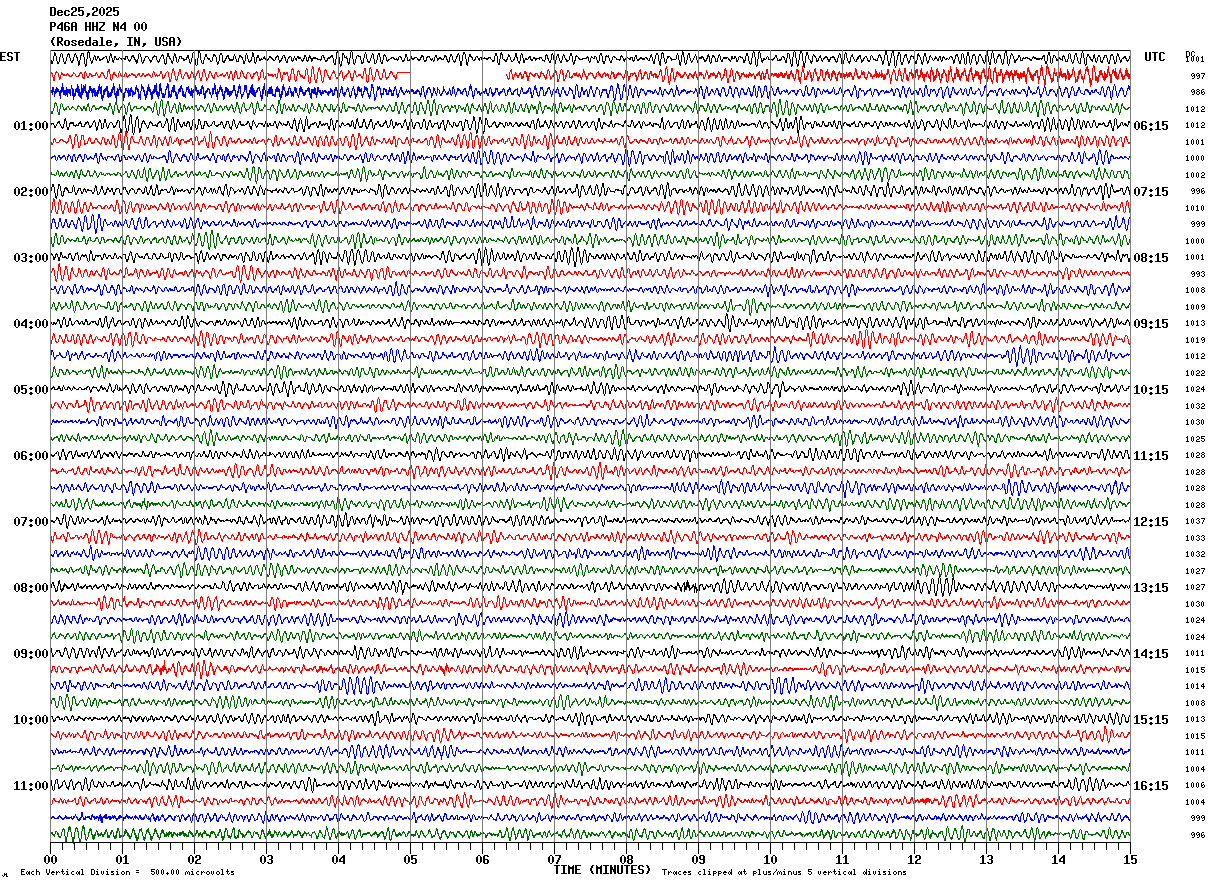Click the 10:15 UTC time label
Image resolution: width=1210 pixels, height=886 pixels.
(1151, 390)
